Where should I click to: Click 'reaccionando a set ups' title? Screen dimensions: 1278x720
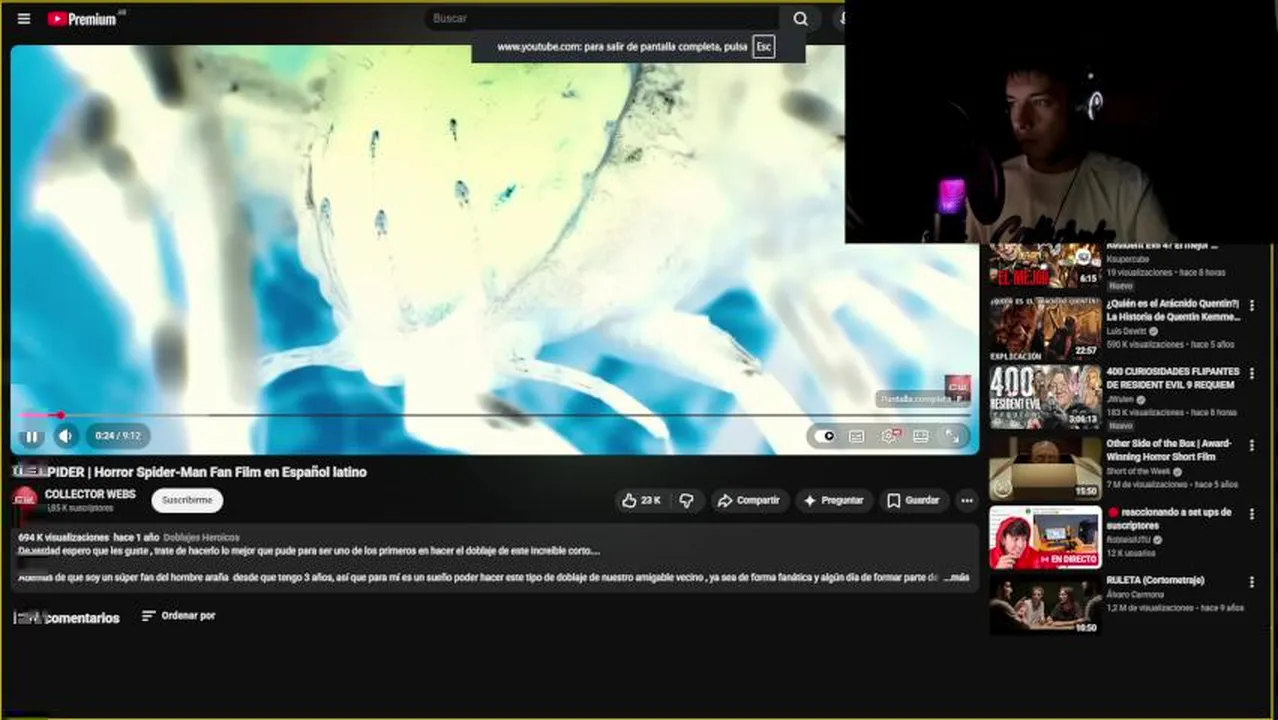1168,518
